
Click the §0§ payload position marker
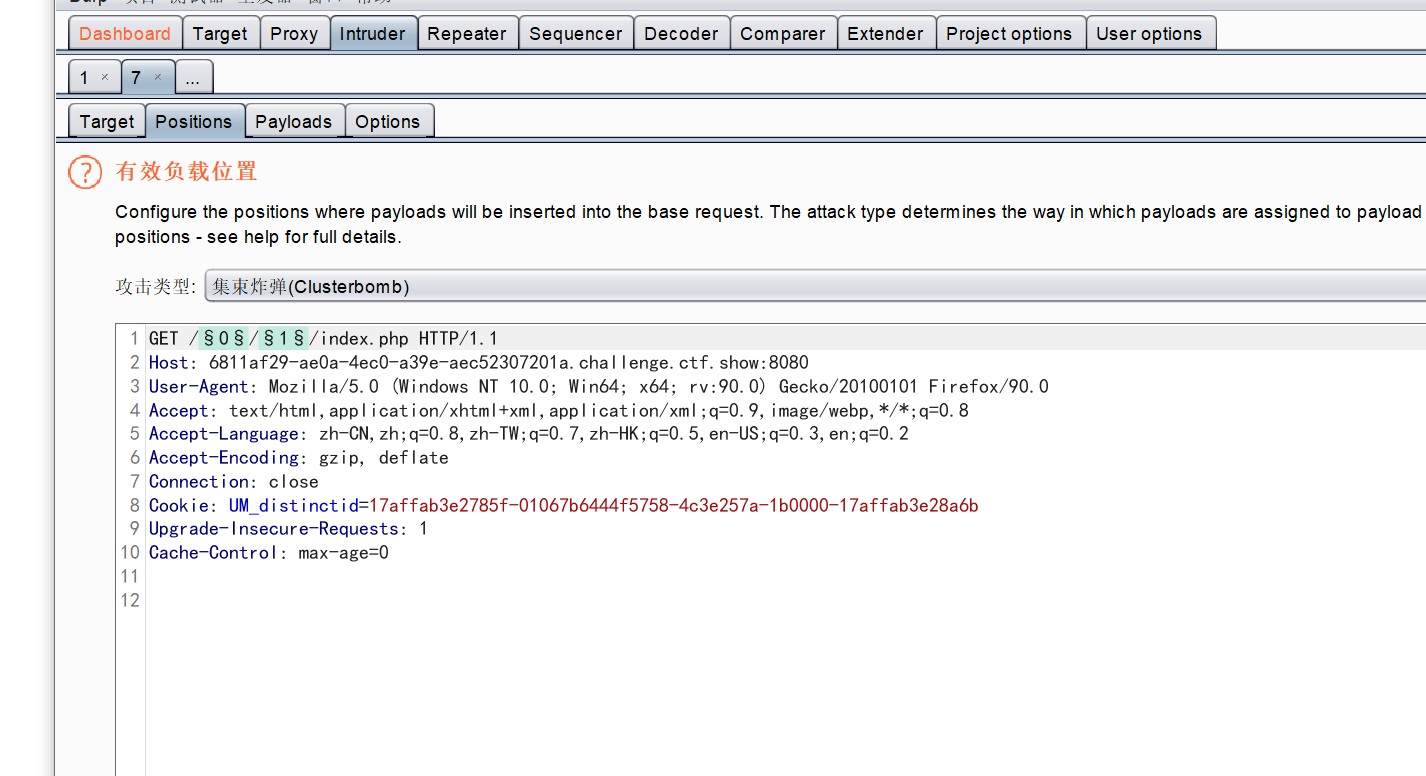tap(223, 339)
